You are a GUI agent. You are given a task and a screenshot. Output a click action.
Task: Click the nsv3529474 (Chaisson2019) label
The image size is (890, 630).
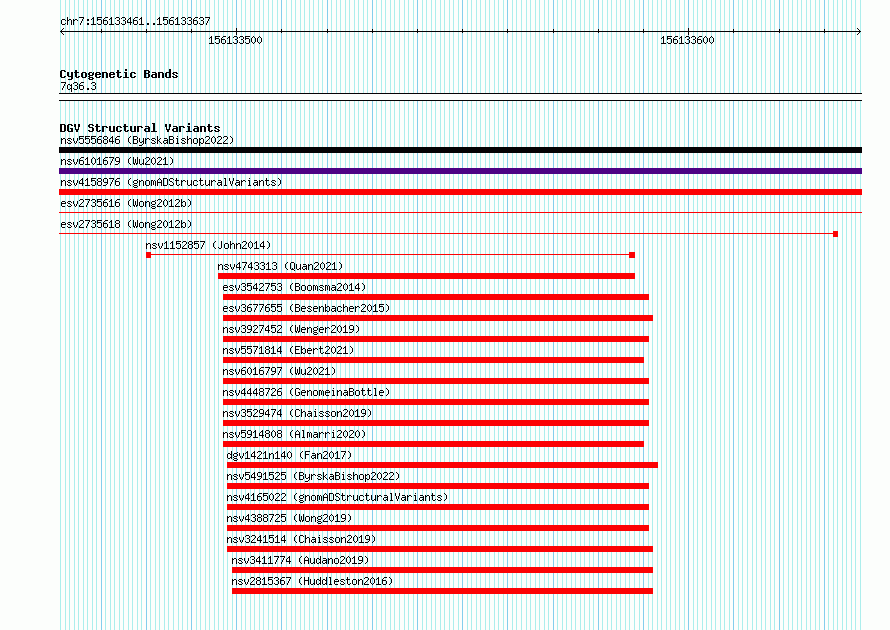297,413
